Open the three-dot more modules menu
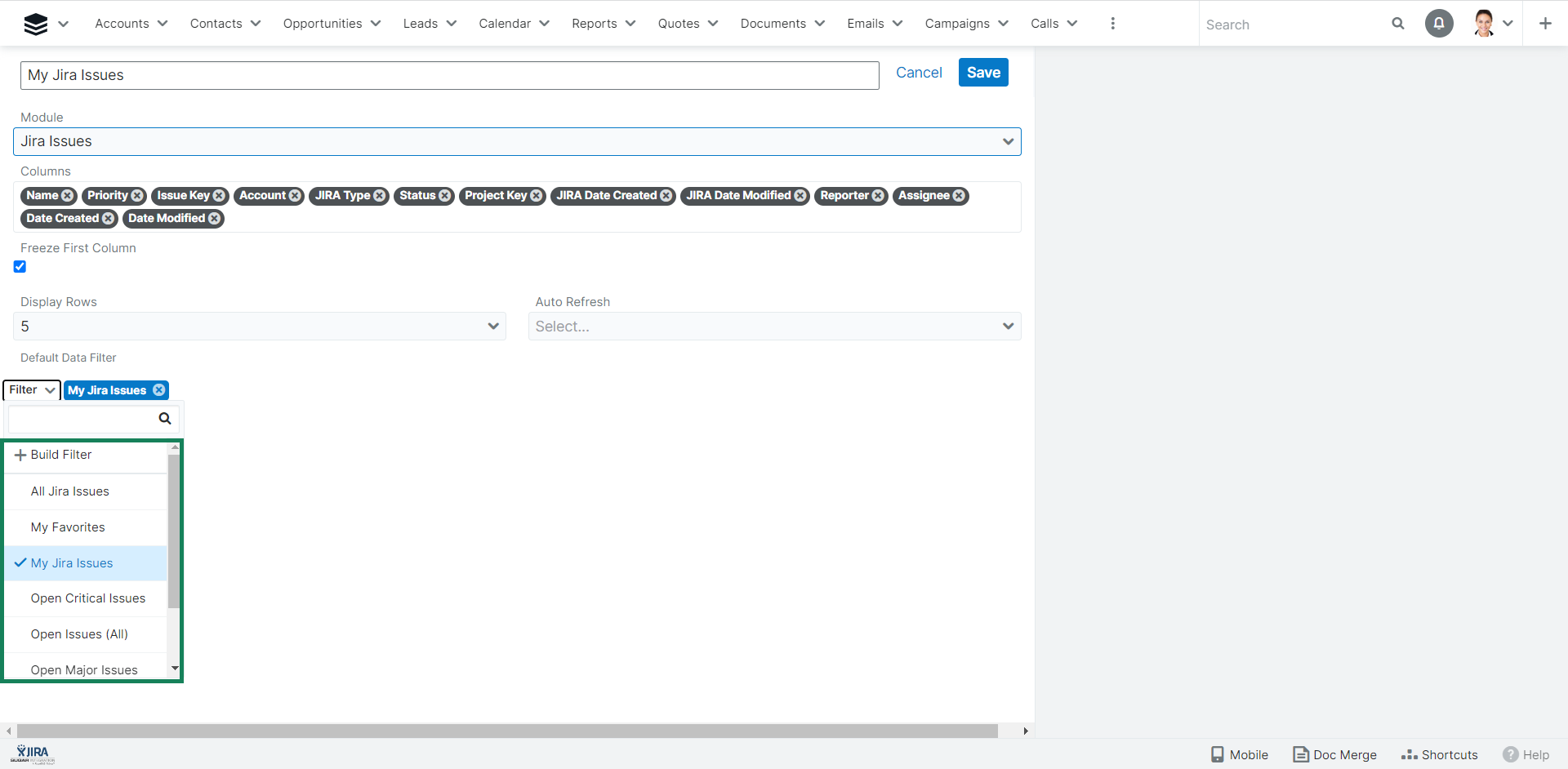 pos(1112,24)
